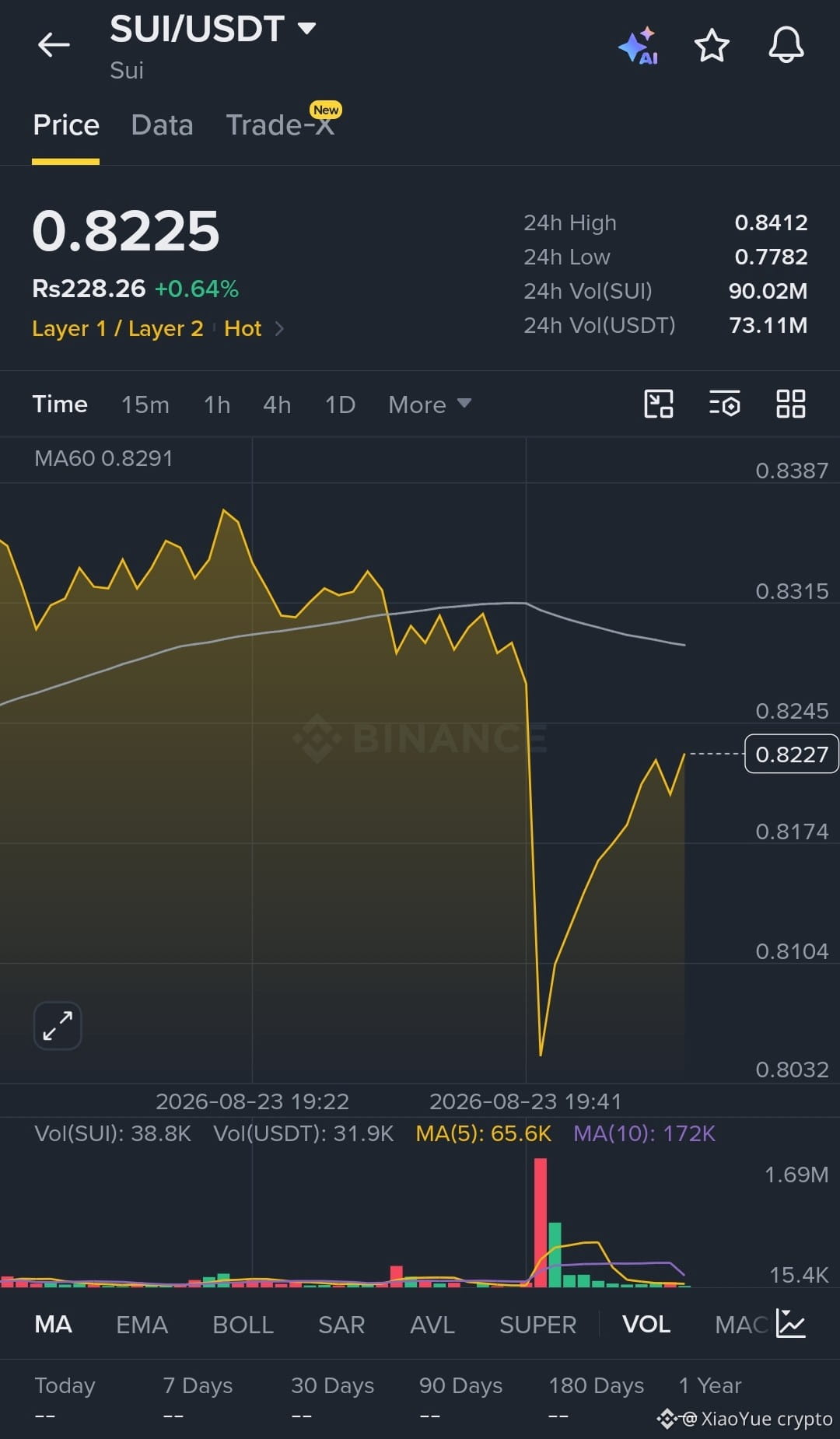This screenshot has height=1439, width=840.
Task: Toggle the VOL sub-indicator
Action: click(x=646, y=1324)
